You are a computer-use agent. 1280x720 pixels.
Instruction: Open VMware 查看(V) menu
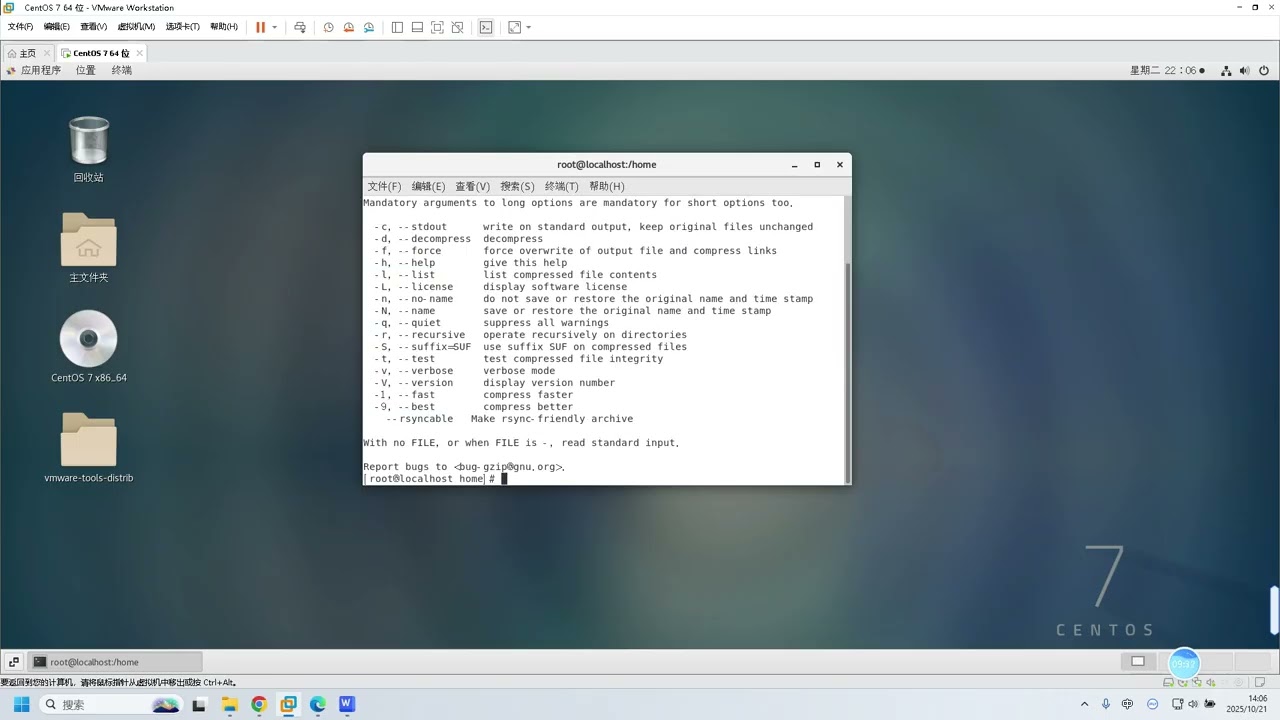[94, 27]
